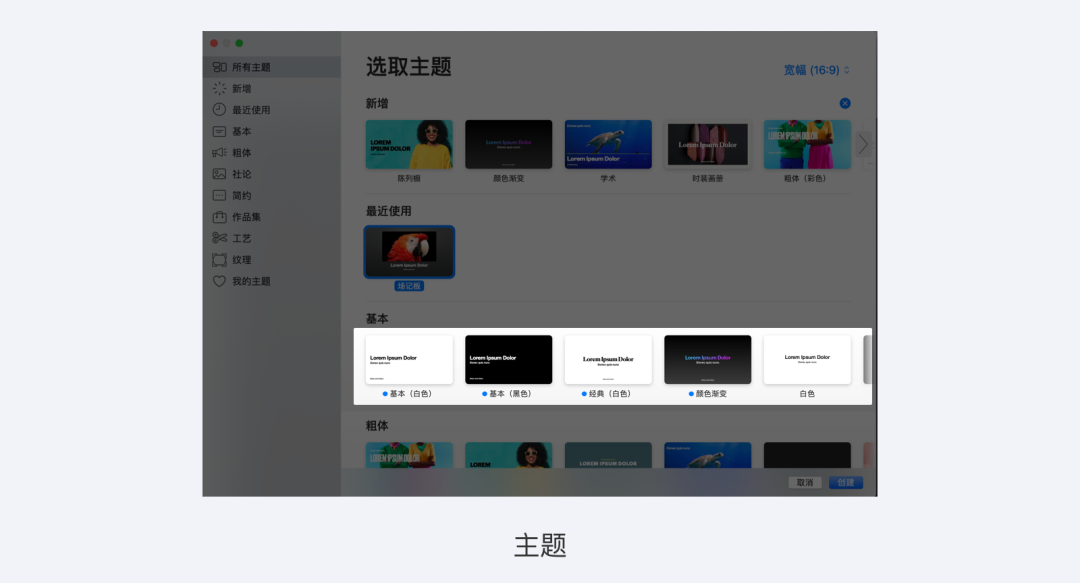Image resolution: width=1080 pixels, height=583 pixels.
Task: Choose the 颜色渐变 thumbnail in 新增 row
Action: point(508,144)
